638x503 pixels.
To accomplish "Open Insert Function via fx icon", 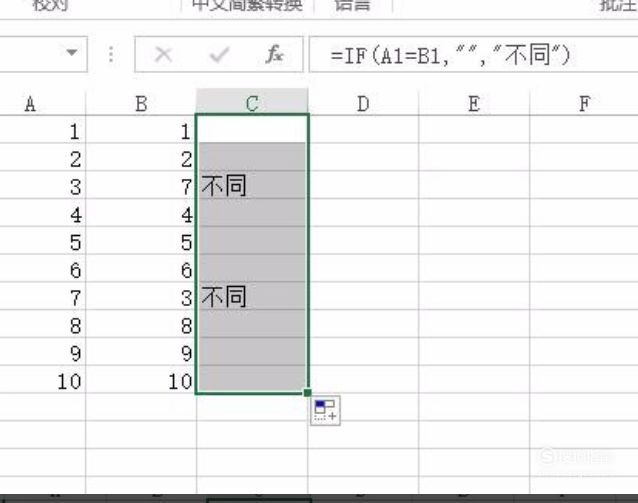I will coord(275,55).
